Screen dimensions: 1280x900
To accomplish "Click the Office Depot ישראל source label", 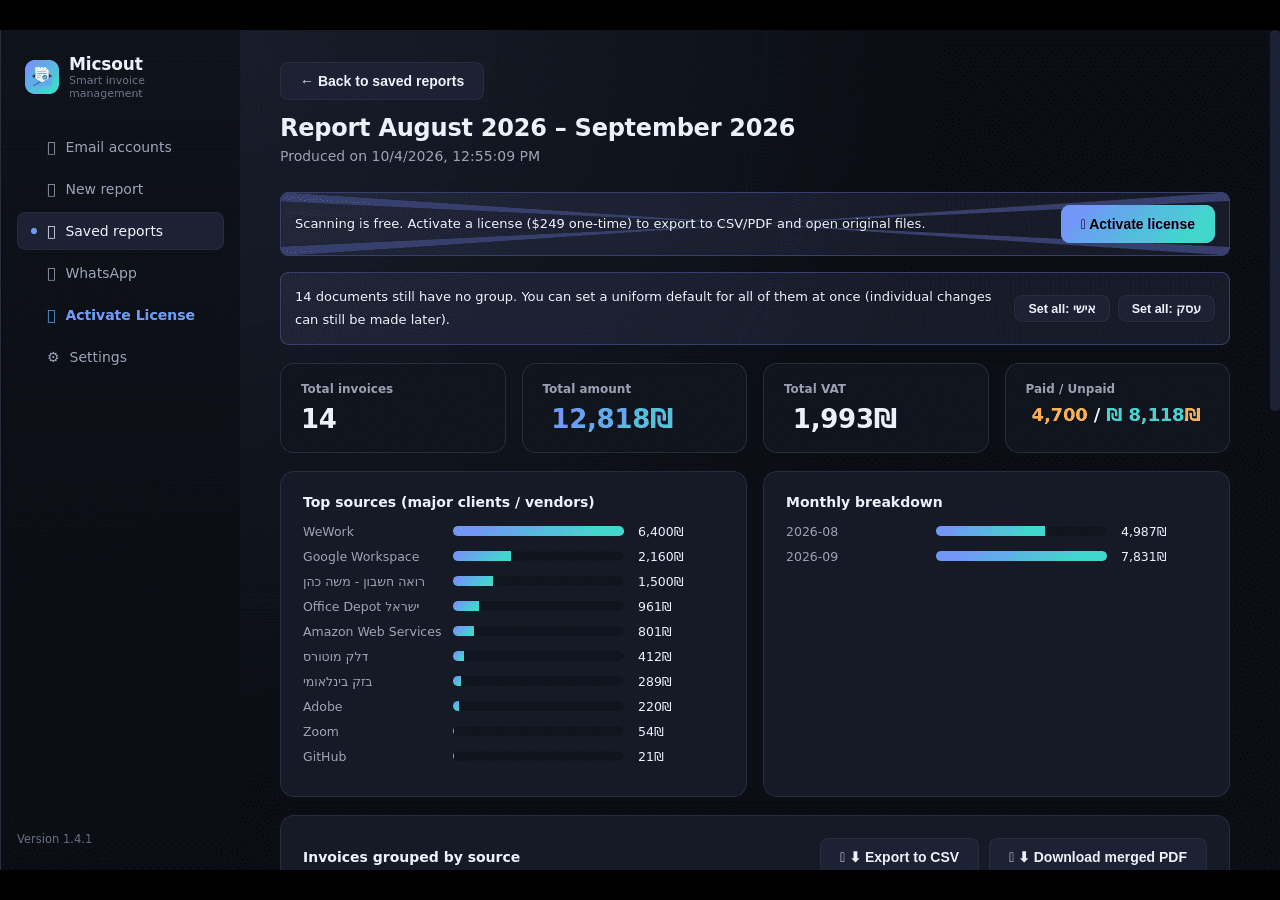I will 361,607.
